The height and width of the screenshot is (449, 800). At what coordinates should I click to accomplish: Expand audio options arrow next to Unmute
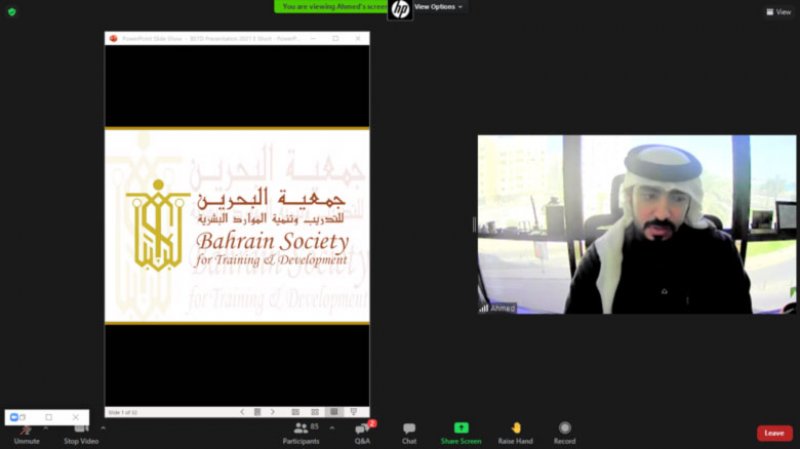pyautogui.click(x=46, y=428)
